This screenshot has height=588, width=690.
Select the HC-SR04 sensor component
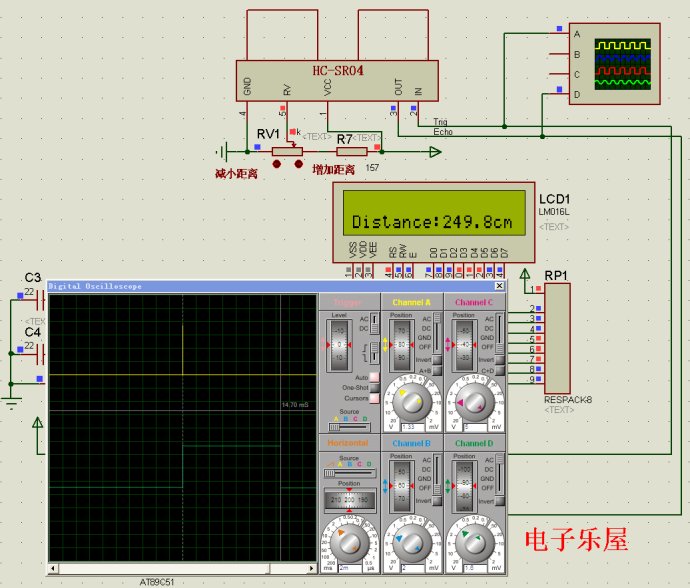[x=337, y=81]
